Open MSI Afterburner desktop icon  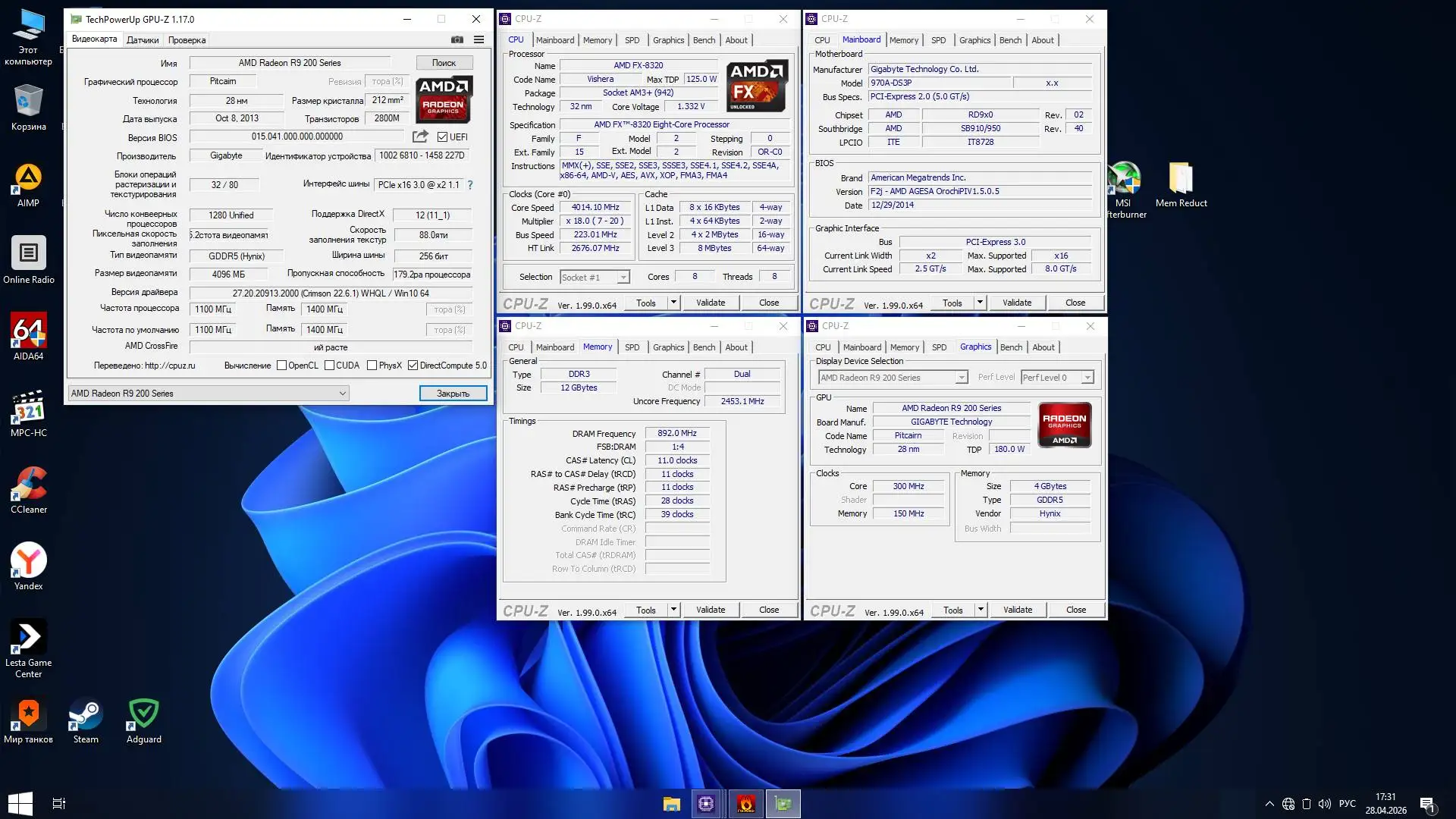point(1125,190)
